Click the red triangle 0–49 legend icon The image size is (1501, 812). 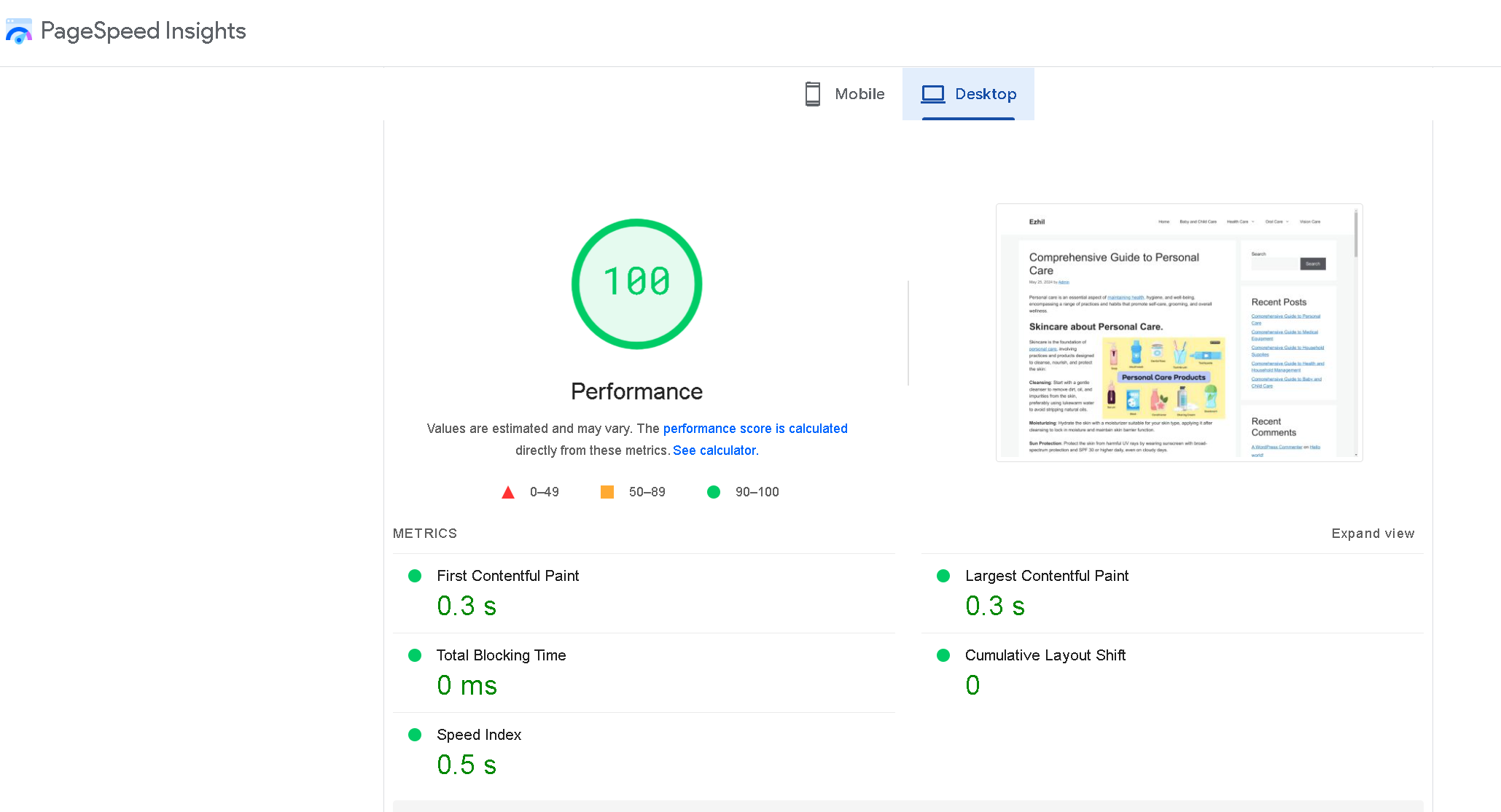(x=508, y=493)
